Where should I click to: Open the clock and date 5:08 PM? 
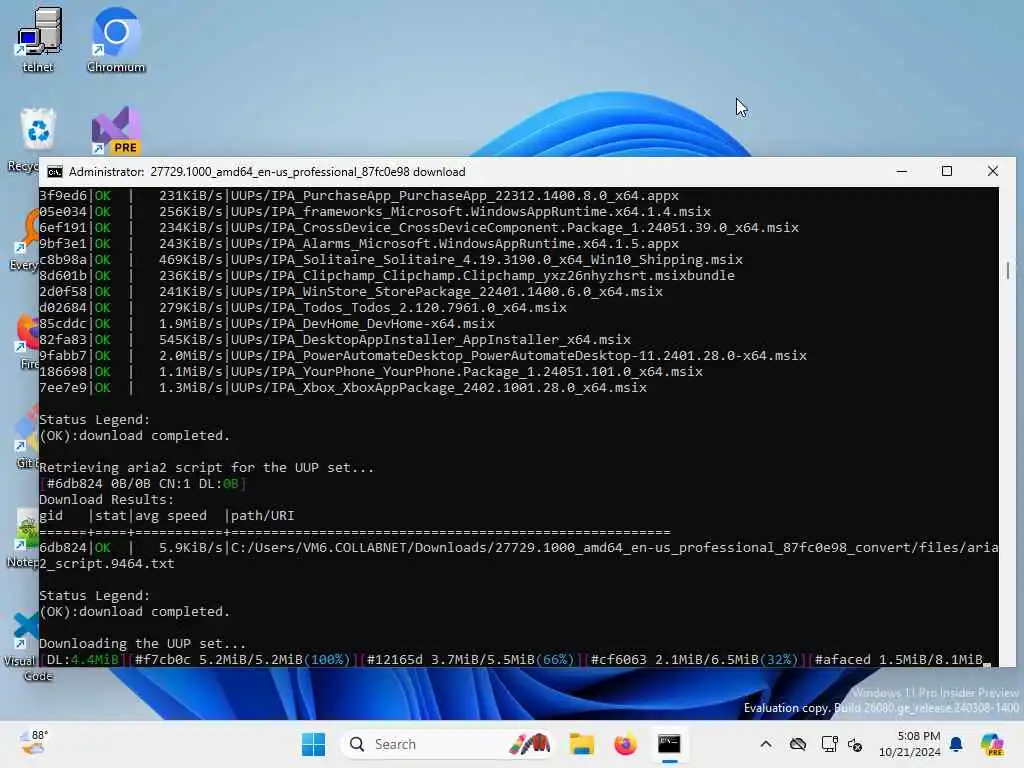point(910,744)
